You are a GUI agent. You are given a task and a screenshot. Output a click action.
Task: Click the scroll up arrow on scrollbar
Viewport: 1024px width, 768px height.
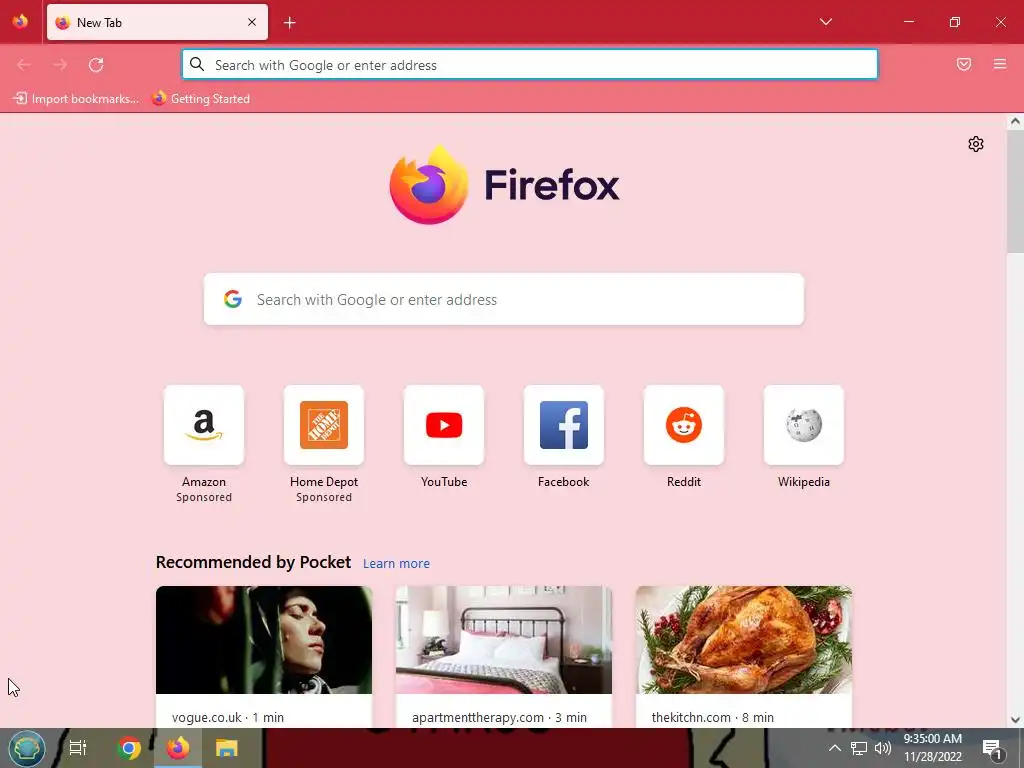click(1015, 121)
